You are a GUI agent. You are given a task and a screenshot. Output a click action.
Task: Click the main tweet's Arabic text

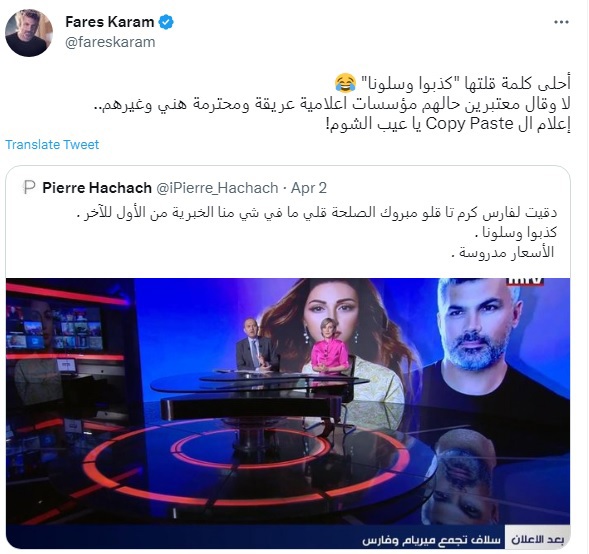pyautogui.click(x=332, y=104)
